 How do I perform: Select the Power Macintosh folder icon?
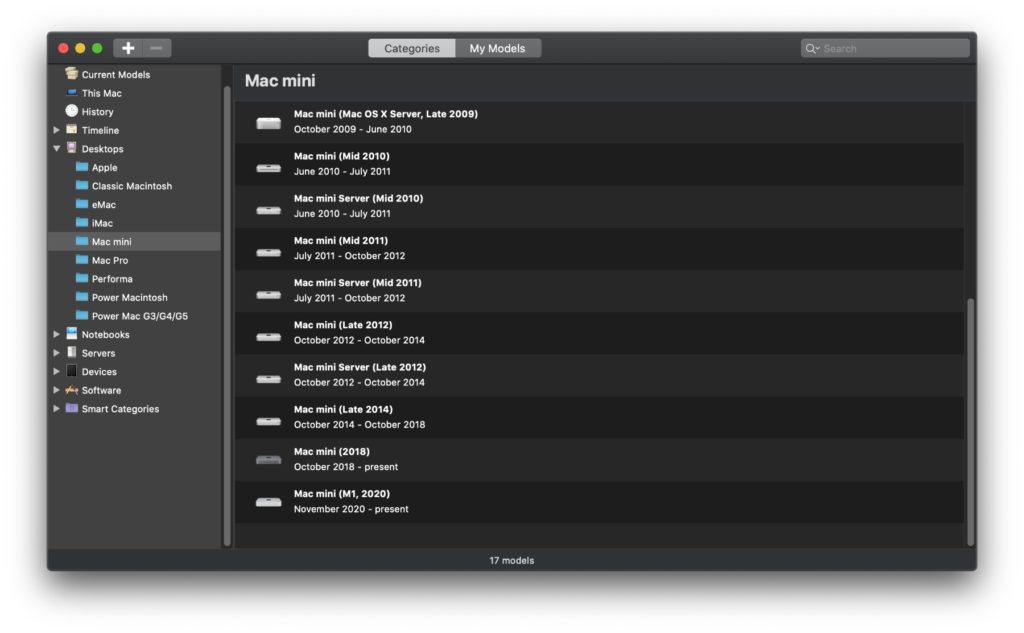pos(82,297)
